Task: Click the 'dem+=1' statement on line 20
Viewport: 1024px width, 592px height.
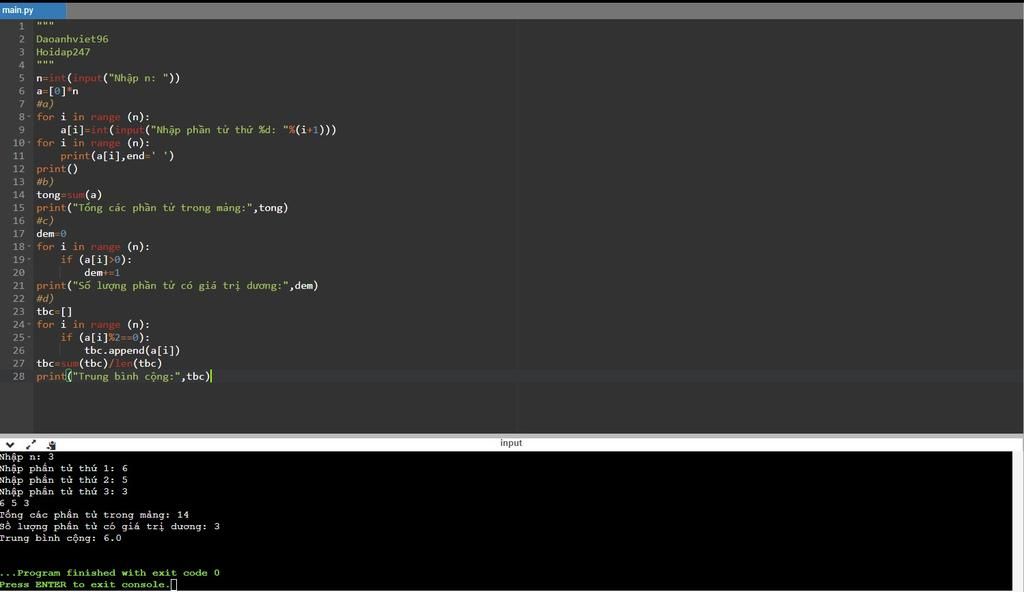Action: click(102, 272)
